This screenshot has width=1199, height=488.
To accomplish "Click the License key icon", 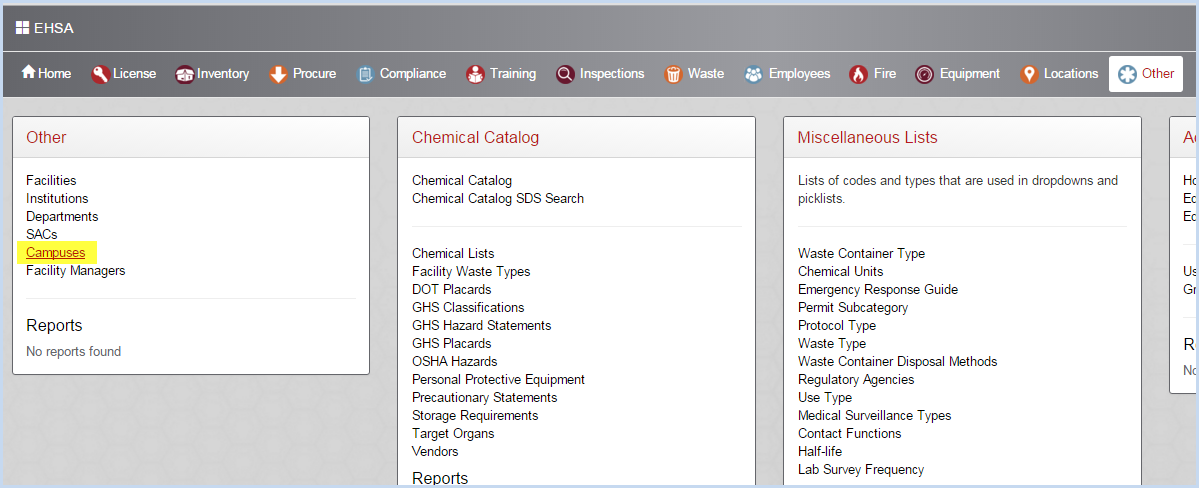I will tap(100, 74).
